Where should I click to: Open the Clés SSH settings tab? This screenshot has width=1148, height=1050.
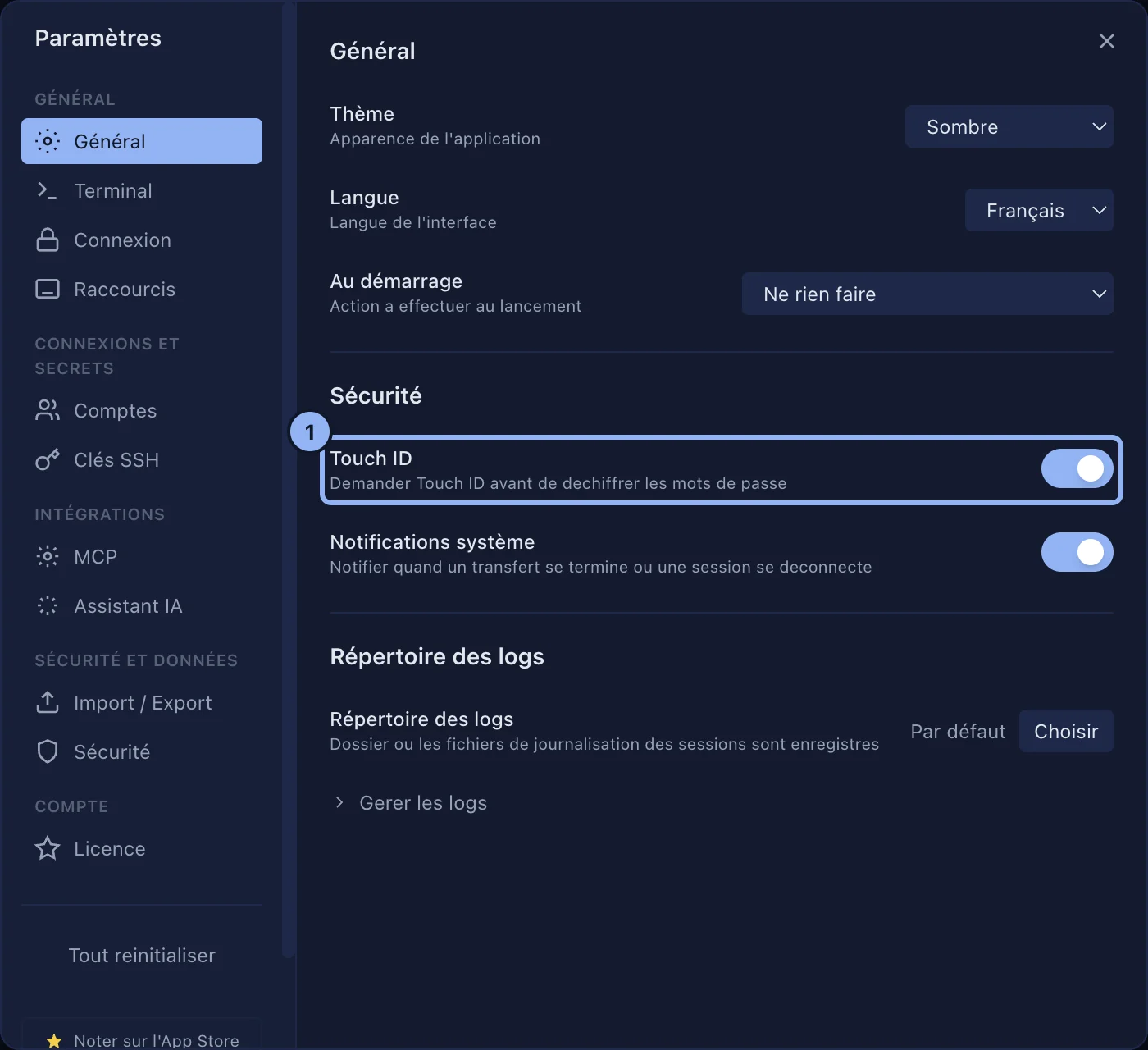point(142,459)
